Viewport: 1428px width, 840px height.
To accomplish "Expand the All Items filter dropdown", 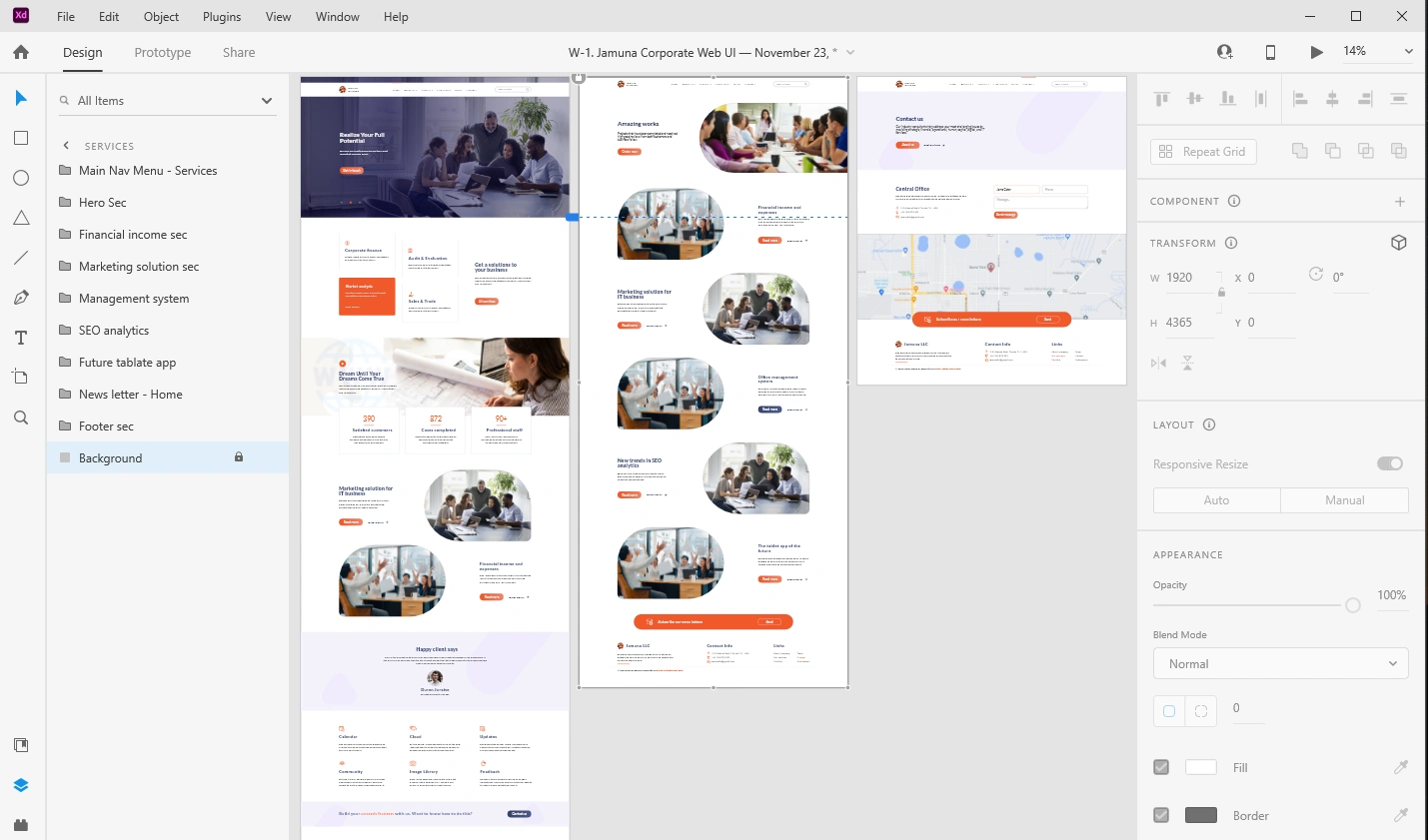I will click(x=267, y=101).
